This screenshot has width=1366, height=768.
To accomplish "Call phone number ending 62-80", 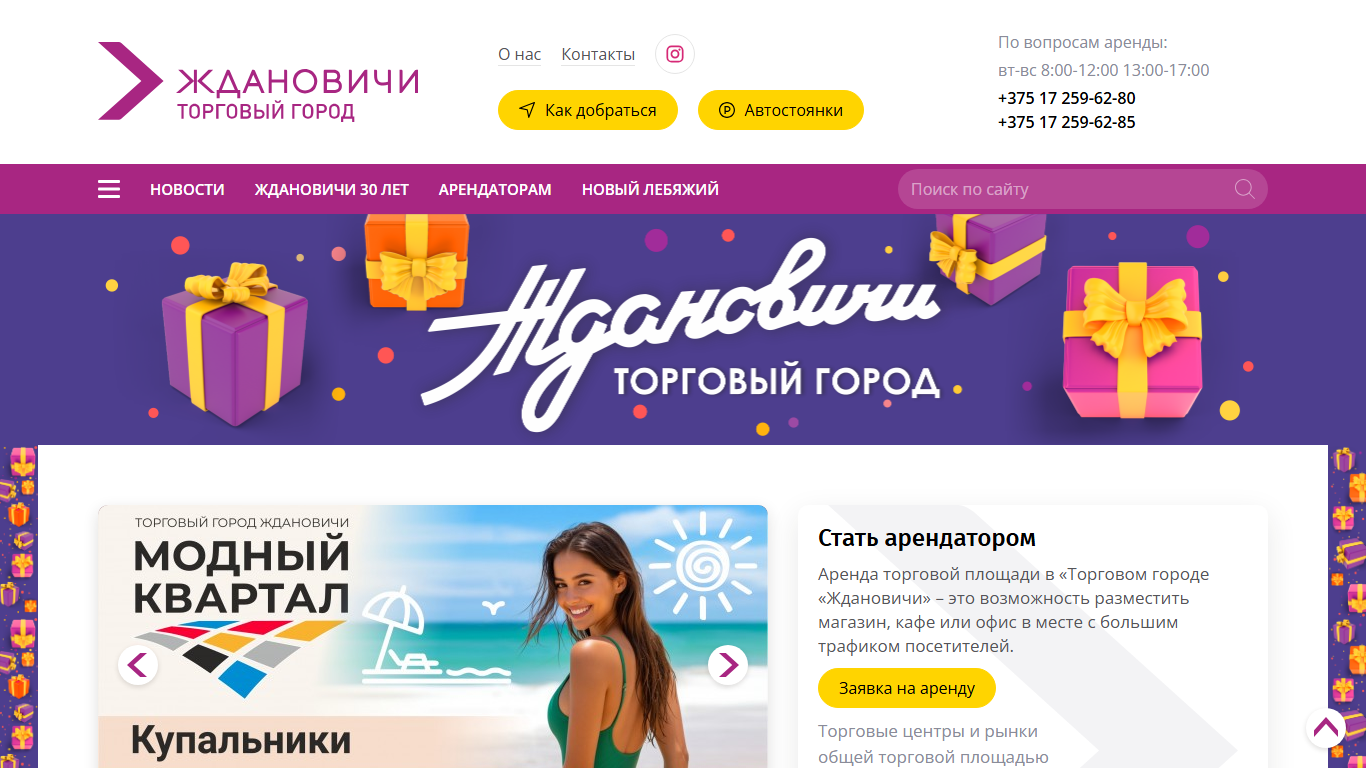I will pos(1066,98).
